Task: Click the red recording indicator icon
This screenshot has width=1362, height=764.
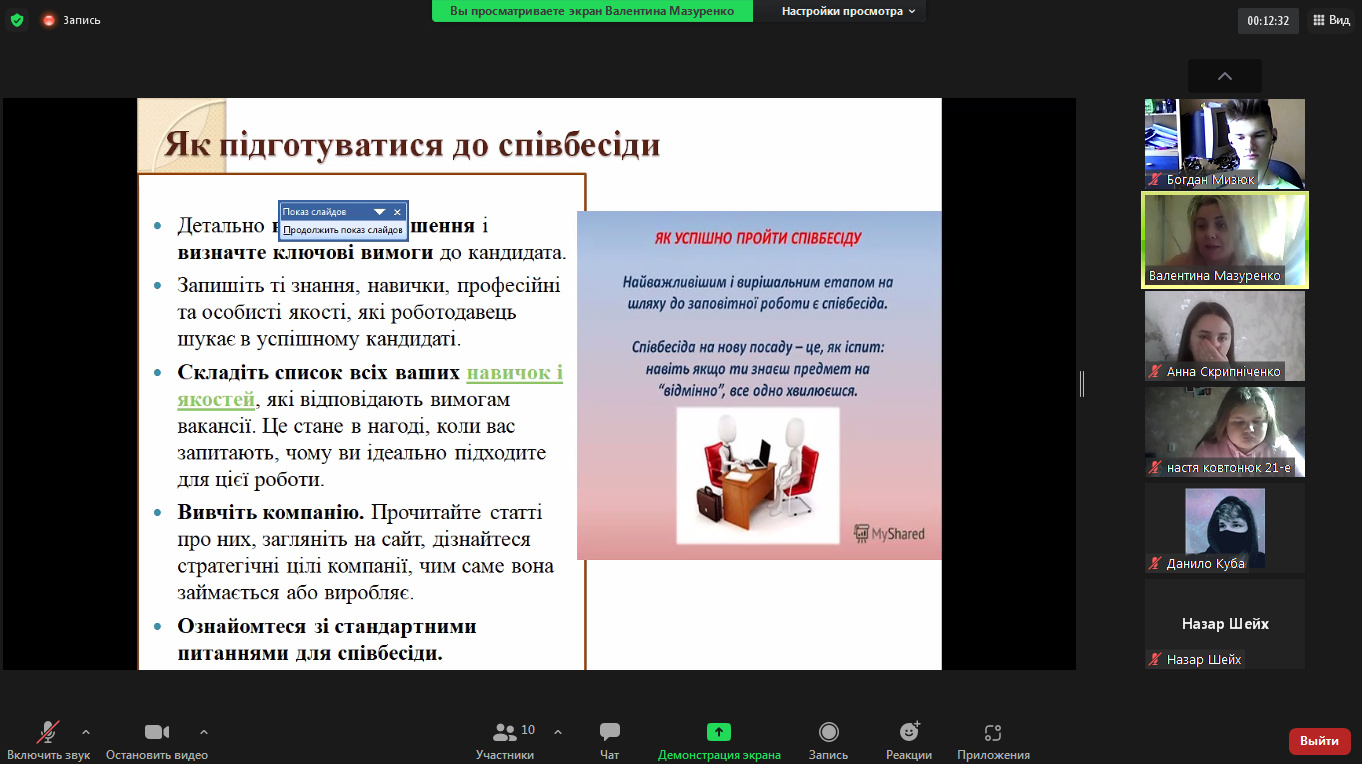Action: tap(49, 20)
